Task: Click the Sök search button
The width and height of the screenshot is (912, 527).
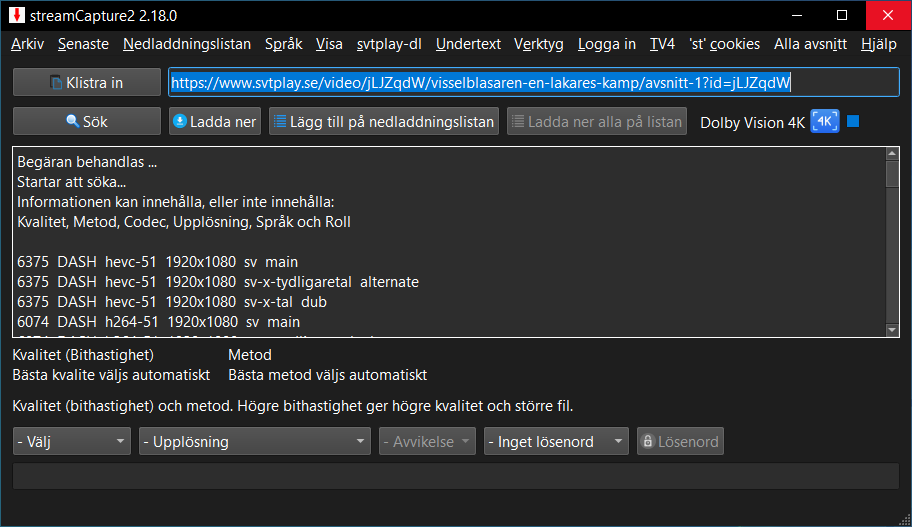Action: (x=87, y=122)
